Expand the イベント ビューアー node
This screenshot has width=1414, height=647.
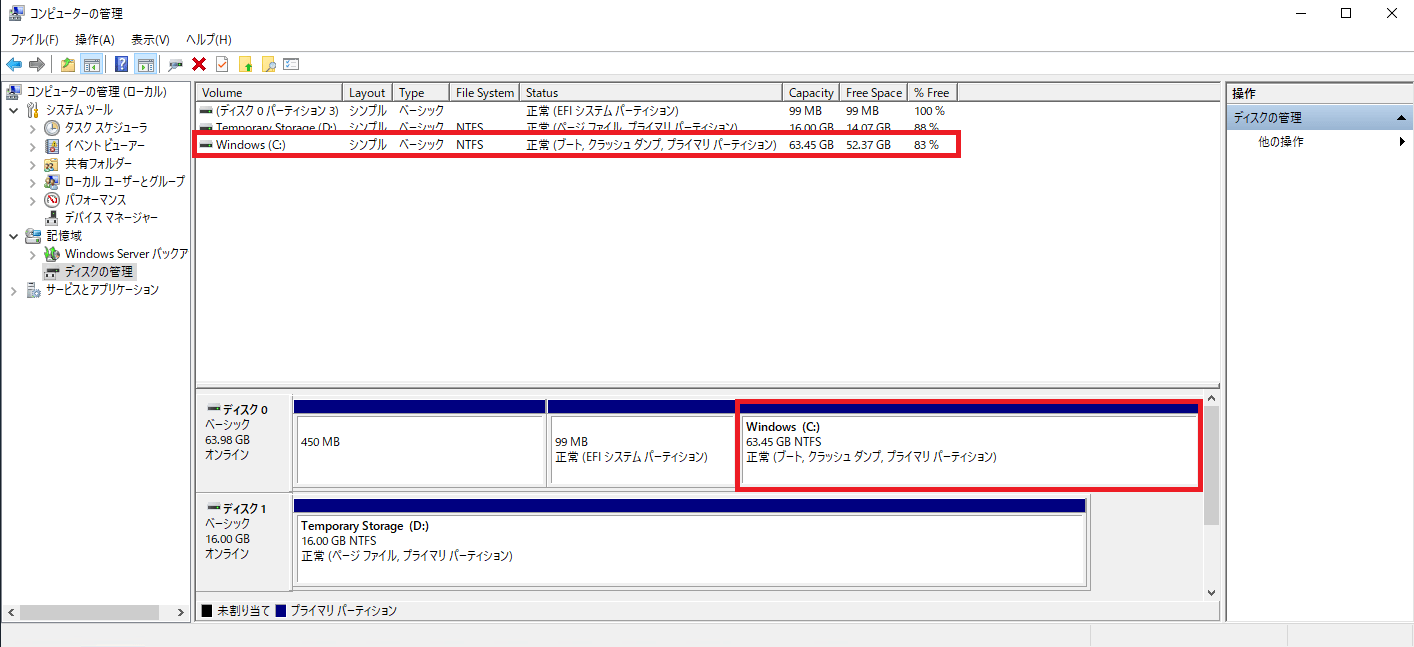[32, 145]
